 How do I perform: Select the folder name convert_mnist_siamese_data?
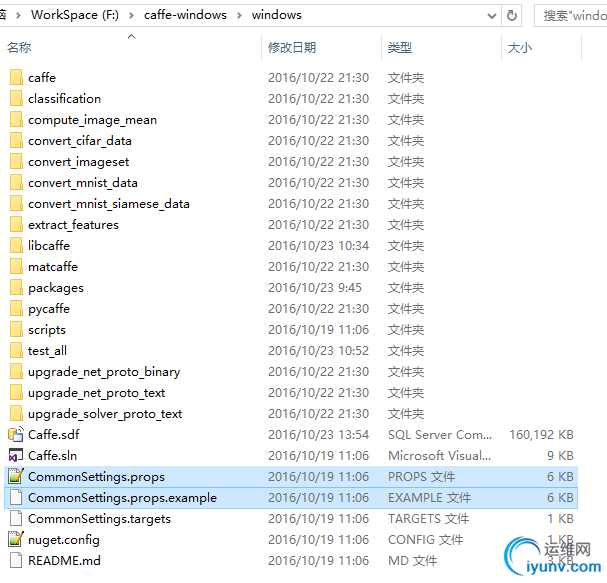point(109,204)
